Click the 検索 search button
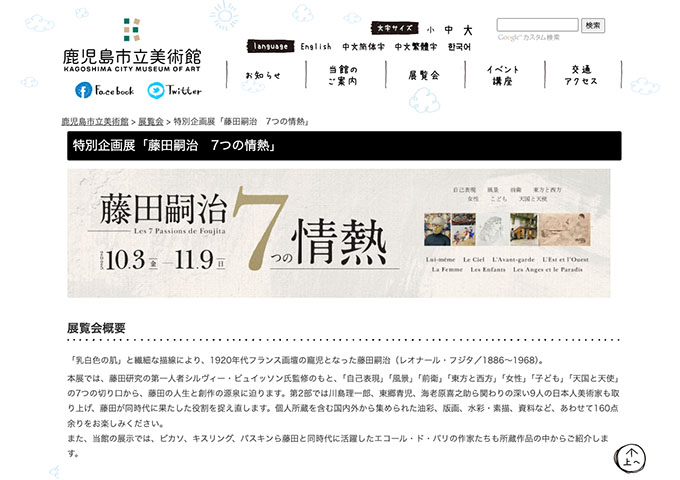 [x=593, y=25]
